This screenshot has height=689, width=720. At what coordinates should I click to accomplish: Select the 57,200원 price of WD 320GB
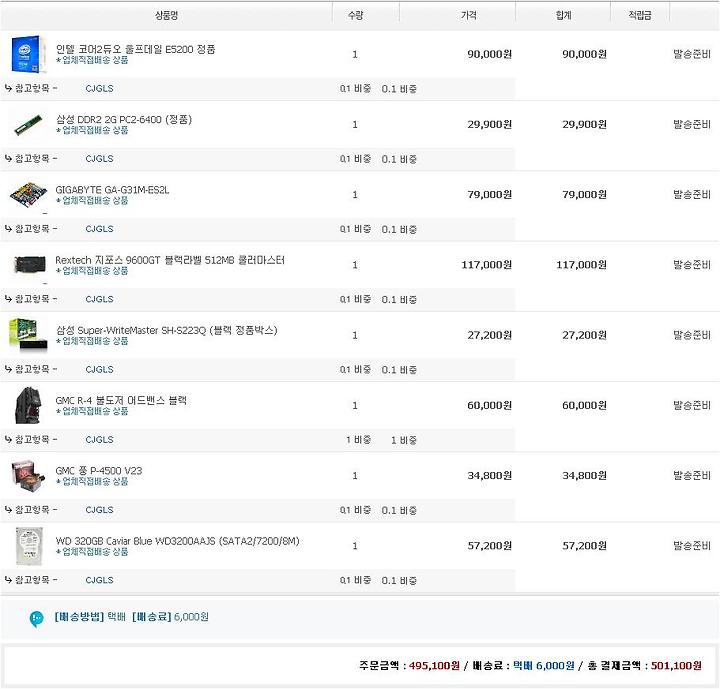[489, 546]
